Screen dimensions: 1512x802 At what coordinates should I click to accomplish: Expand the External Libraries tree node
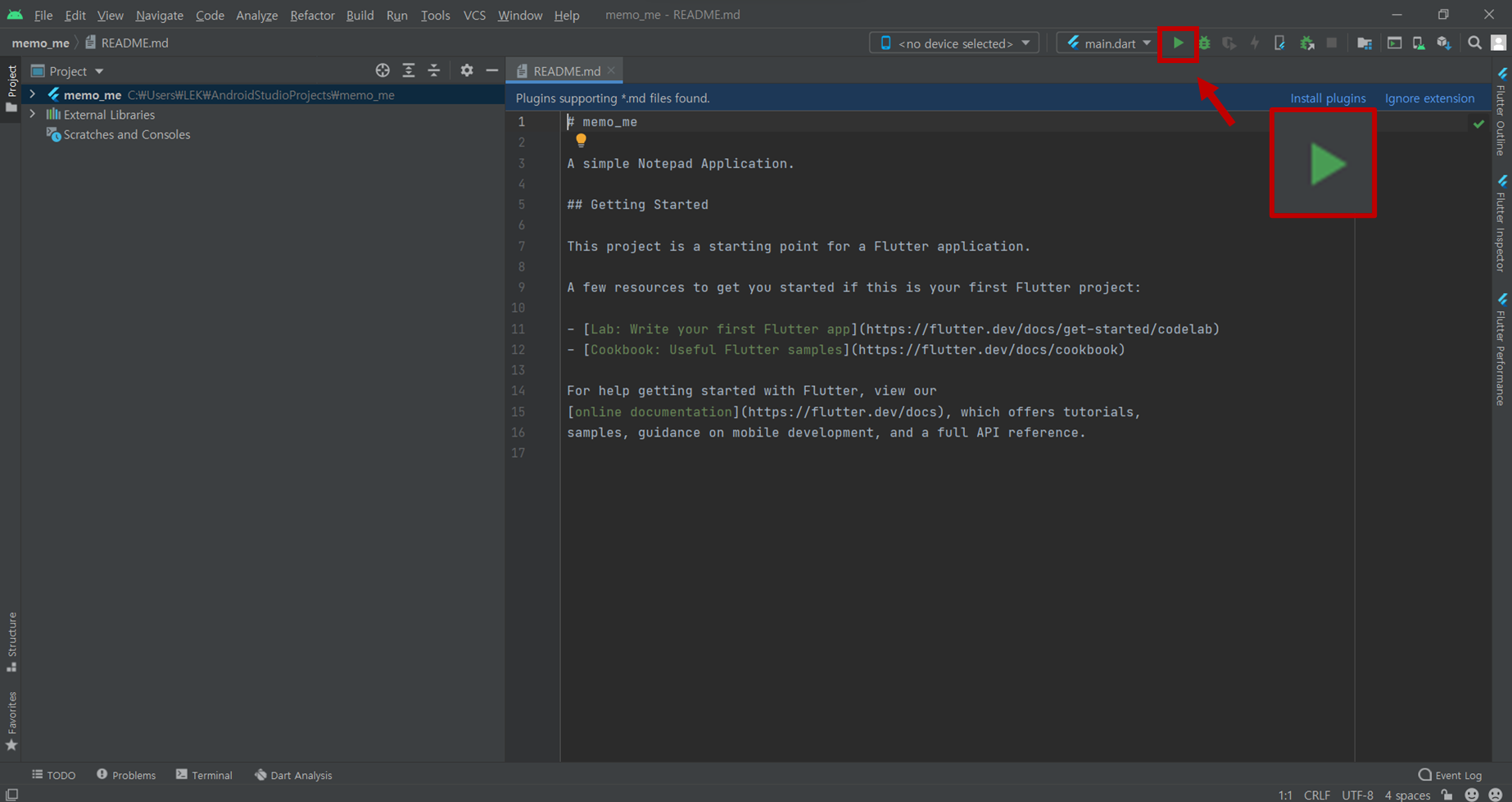tap(33, 115)
